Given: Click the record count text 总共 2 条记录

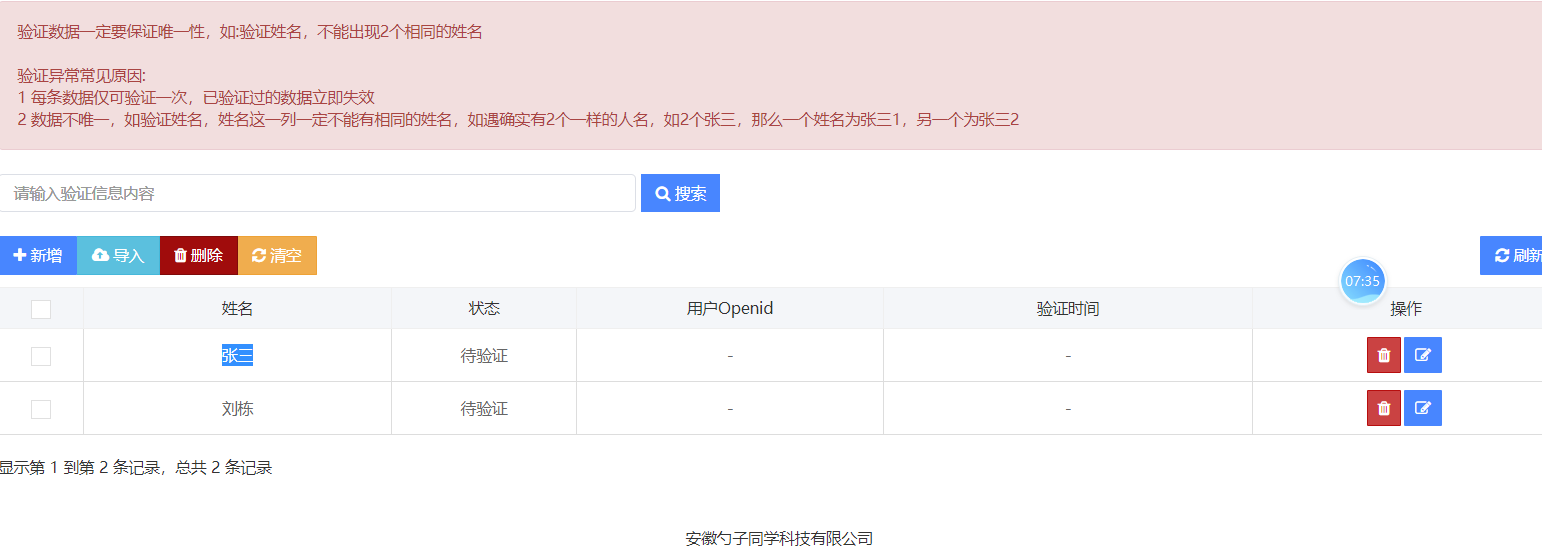Looking at the screenshot, I should click(x=224, y=467).
